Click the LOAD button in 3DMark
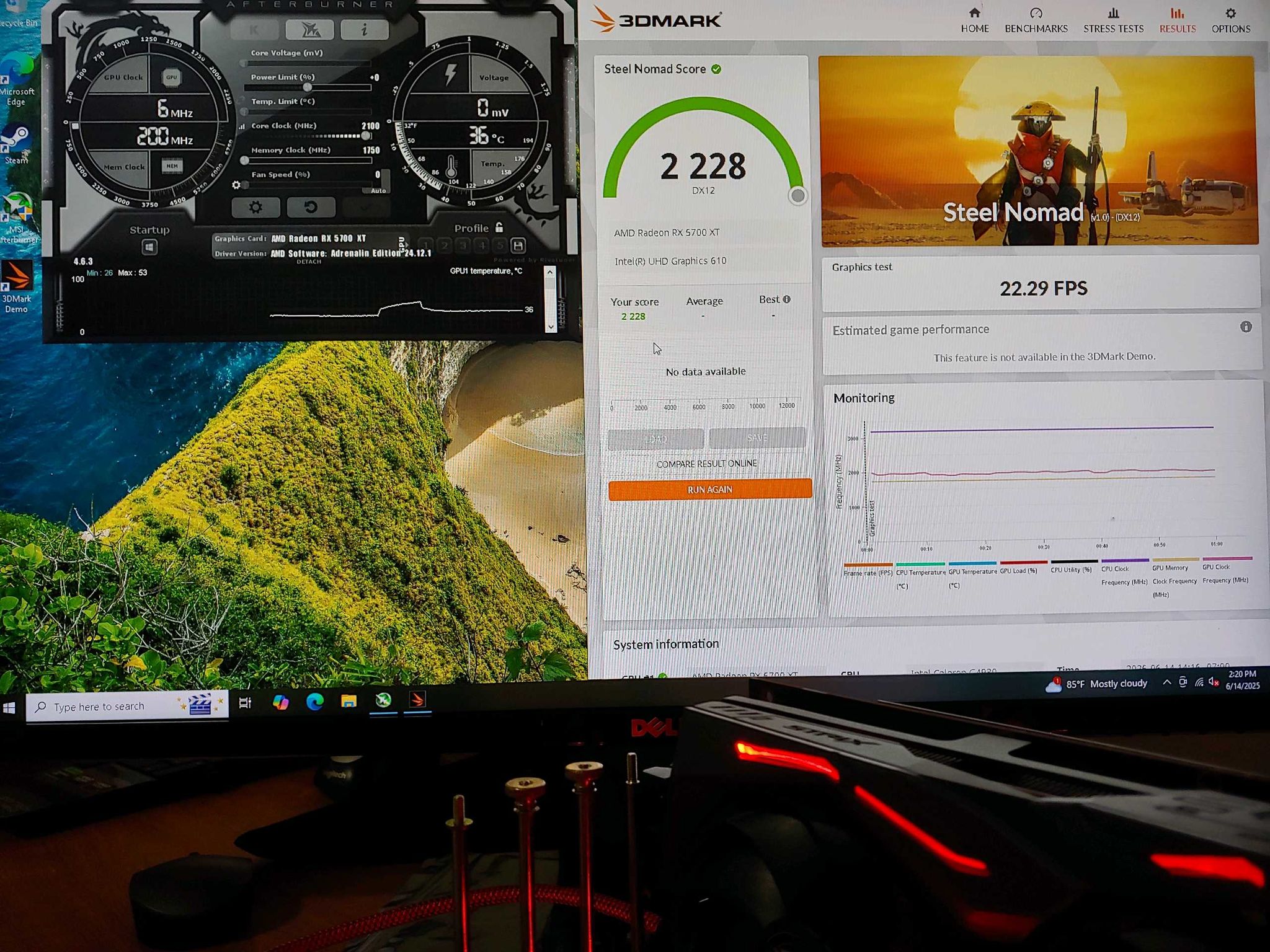 (656, 438)
